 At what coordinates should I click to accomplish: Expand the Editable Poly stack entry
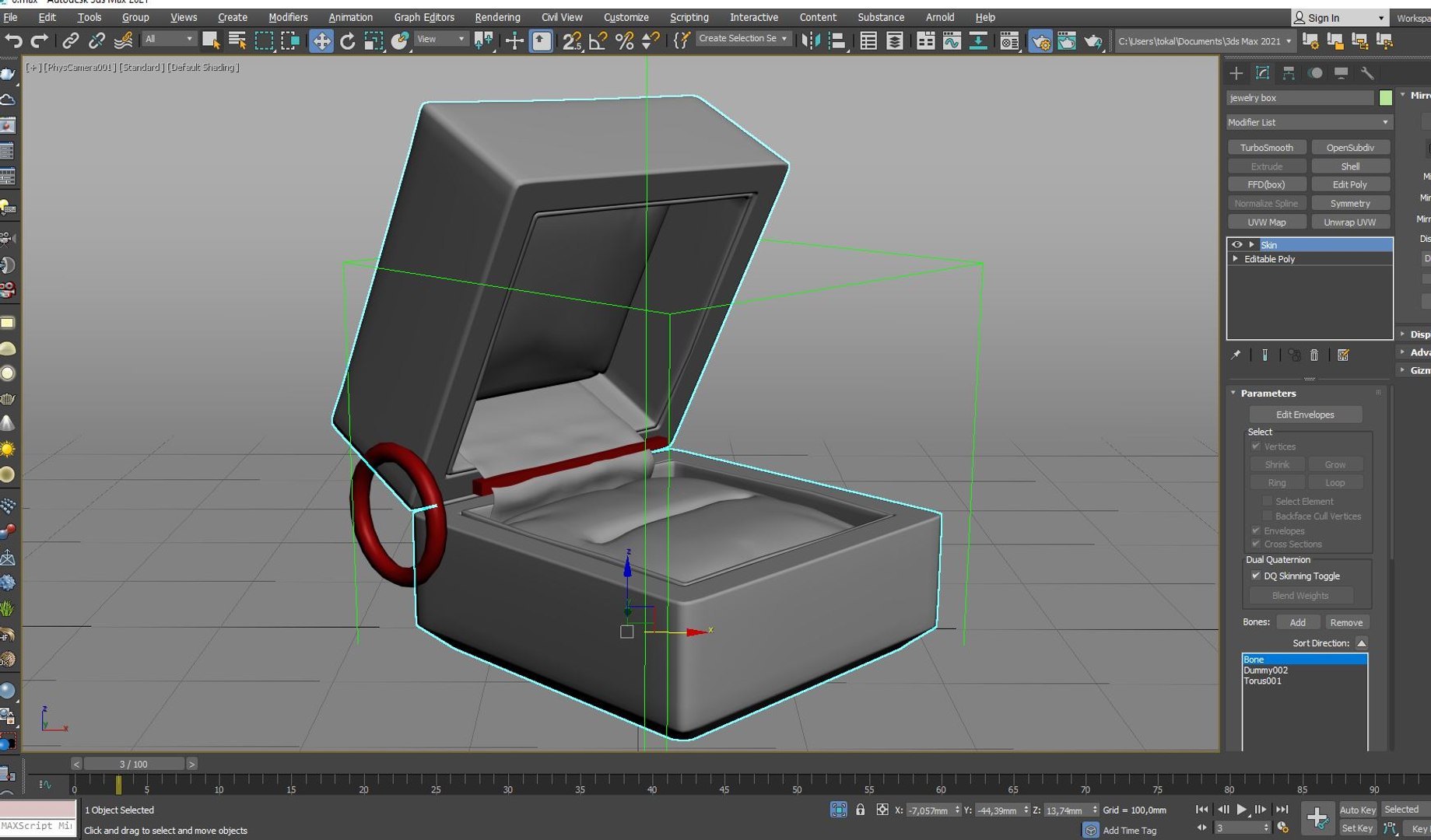click(x=1236, y=259)
